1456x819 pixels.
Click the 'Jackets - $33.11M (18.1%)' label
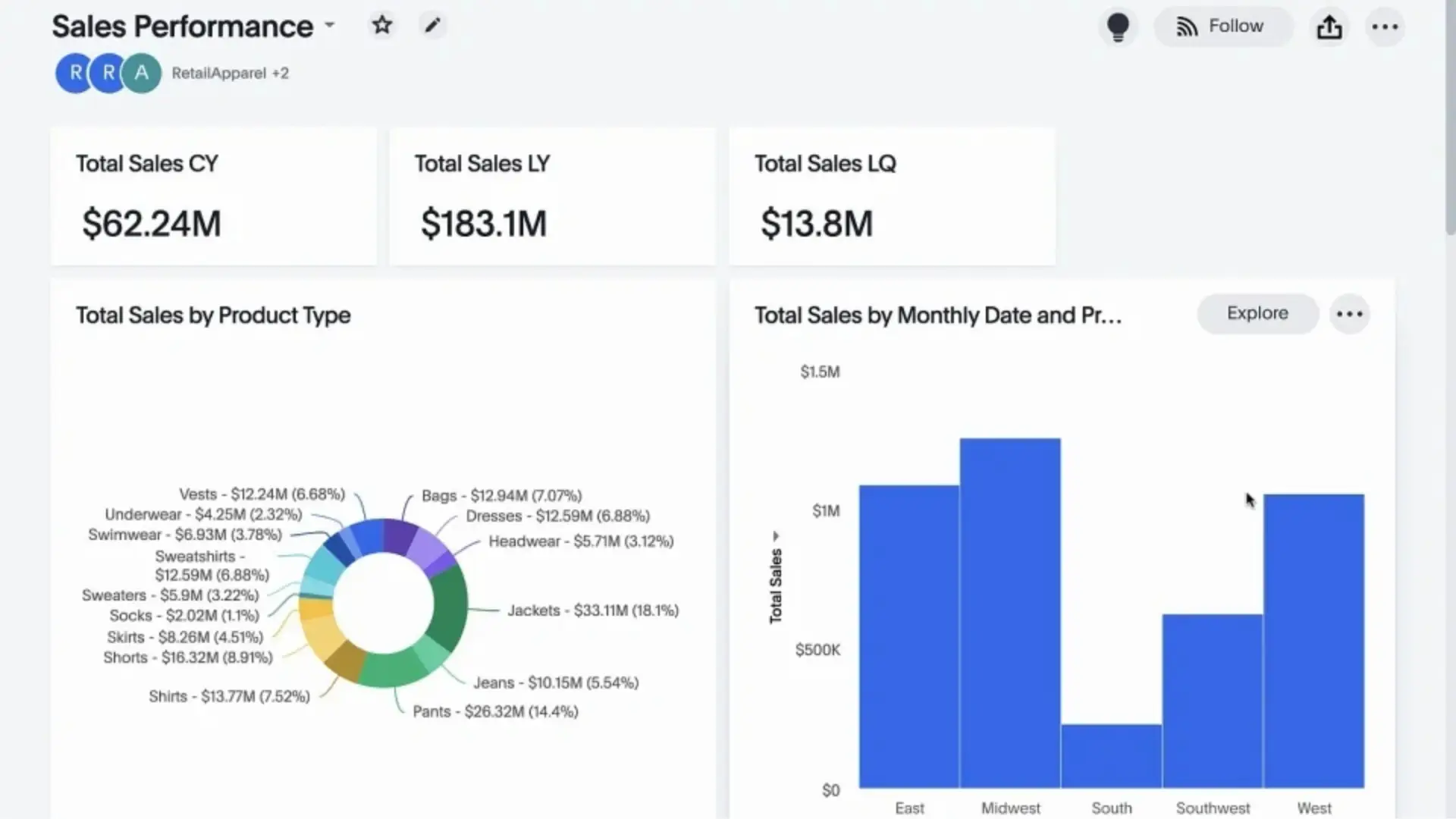(x=593, y=610)
